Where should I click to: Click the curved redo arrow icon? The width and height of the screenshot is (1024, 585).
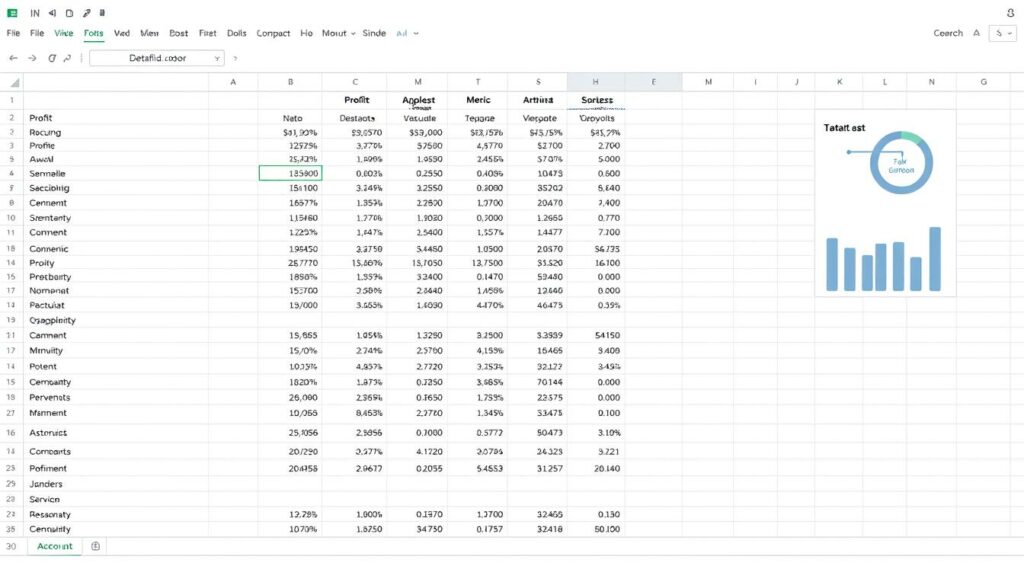pos(67,58)
